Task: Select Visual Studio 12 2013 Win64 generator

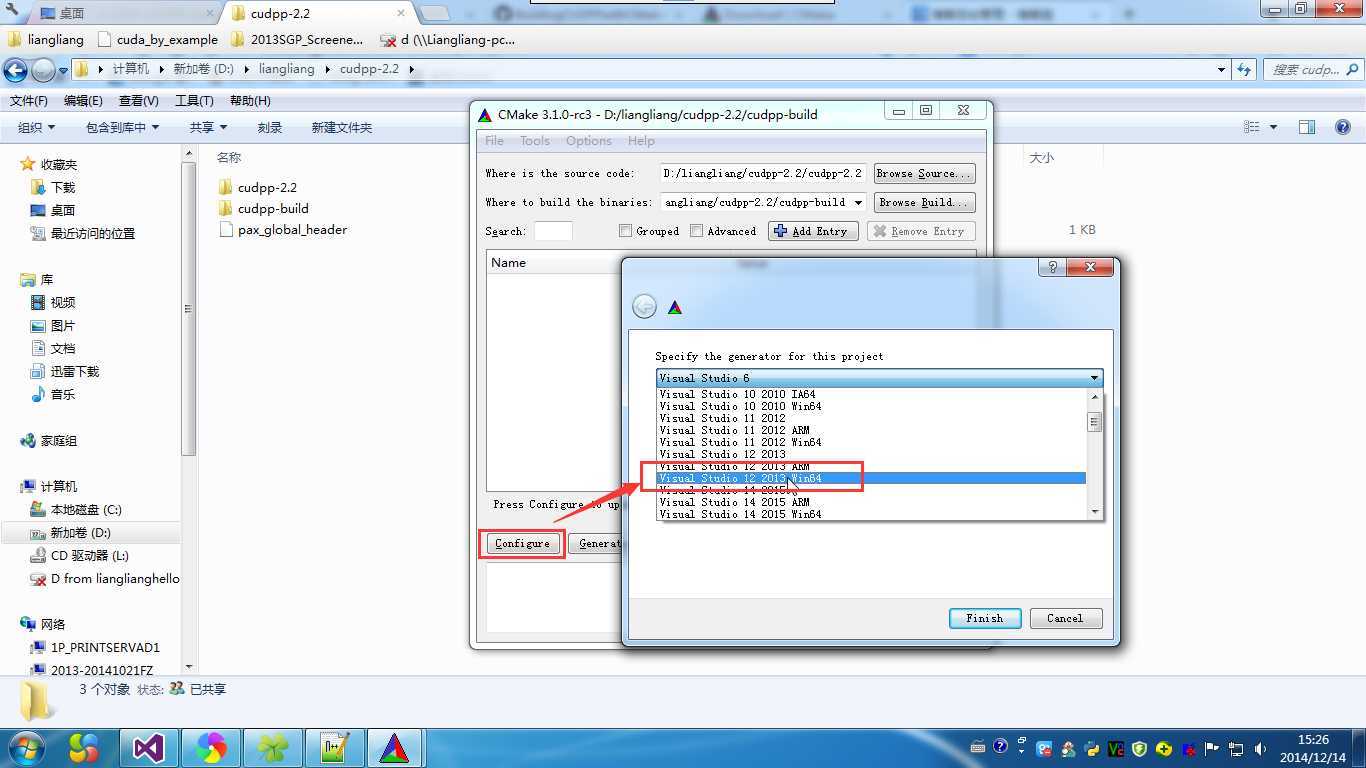Action: 870,478
